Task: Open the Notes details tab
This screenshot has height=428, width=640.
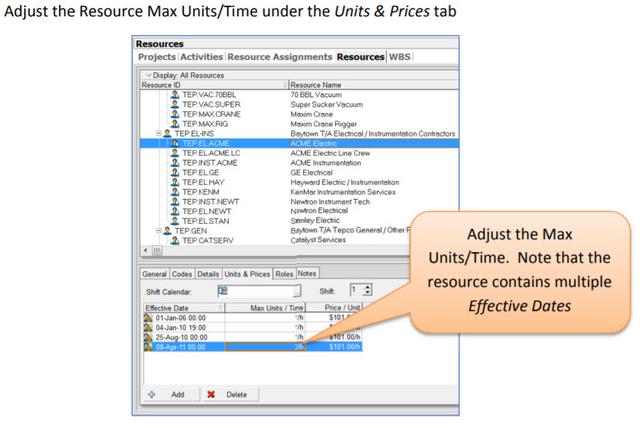Action: coord(307,273)
